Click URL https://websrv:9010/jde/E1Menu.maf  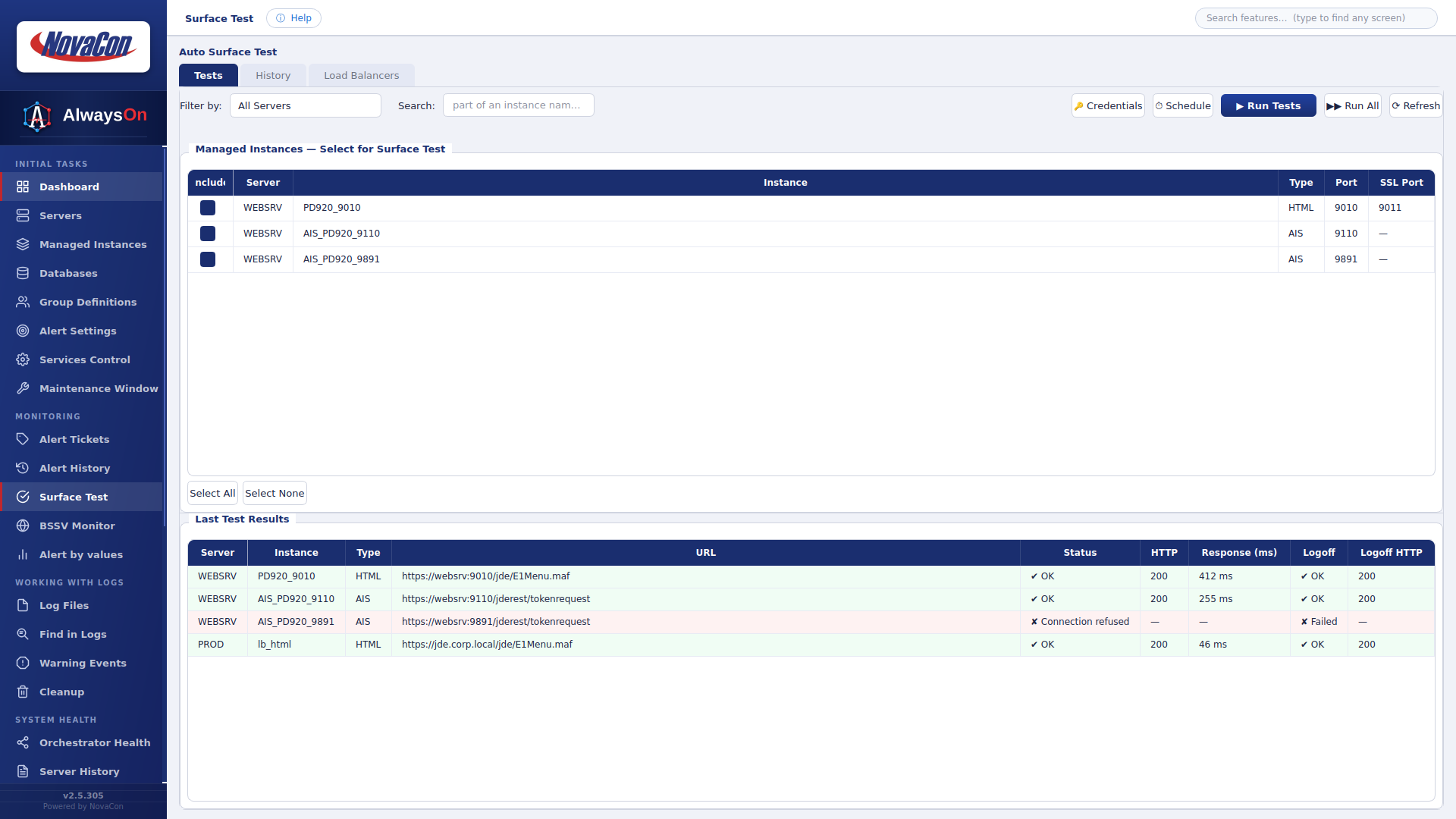(485, 576)
